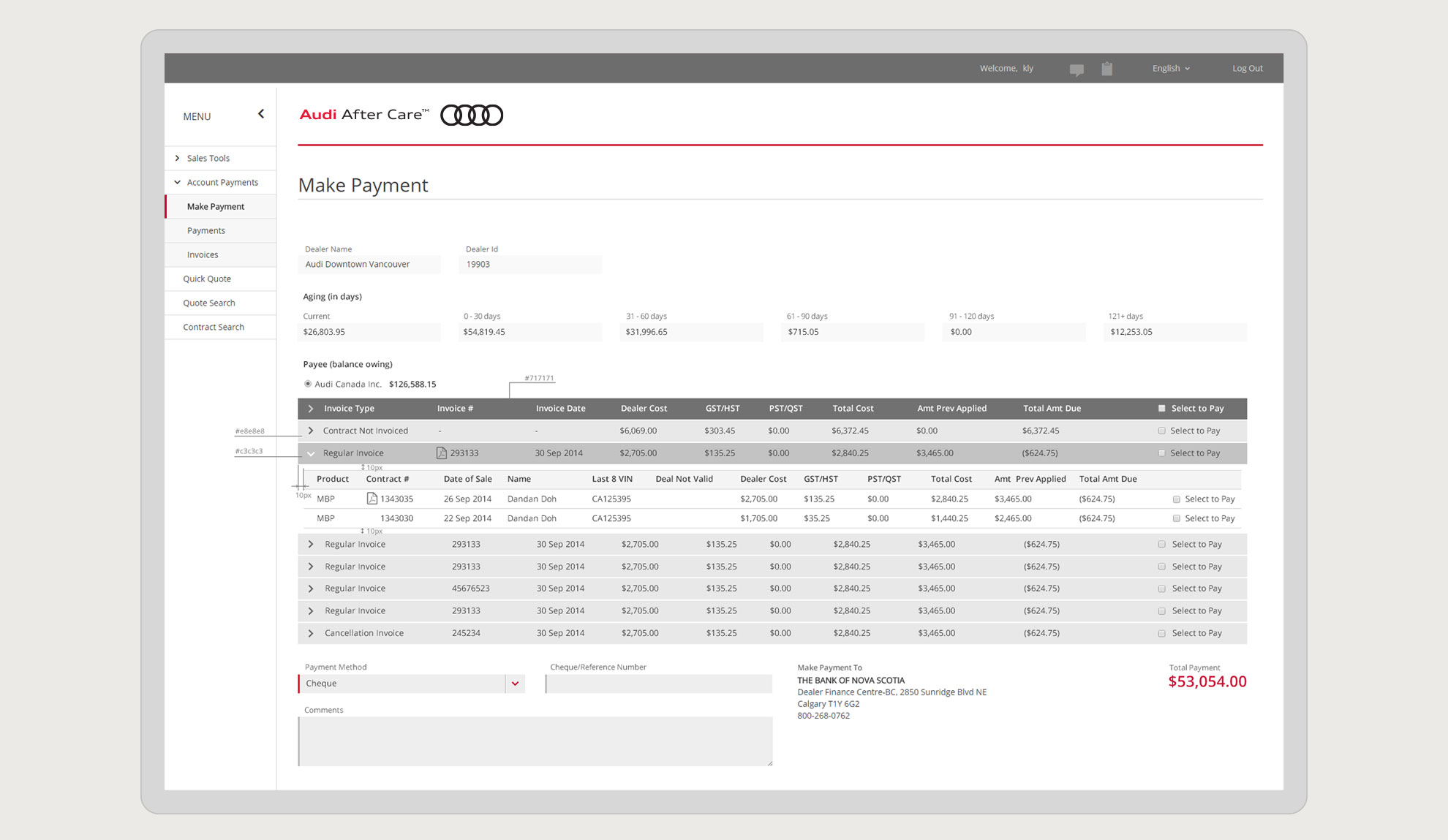This screenshot has height=840, width=1448.
Task: Check Select to Pay for Contract Not Invoiced
Action: (x=1161, y=431)
